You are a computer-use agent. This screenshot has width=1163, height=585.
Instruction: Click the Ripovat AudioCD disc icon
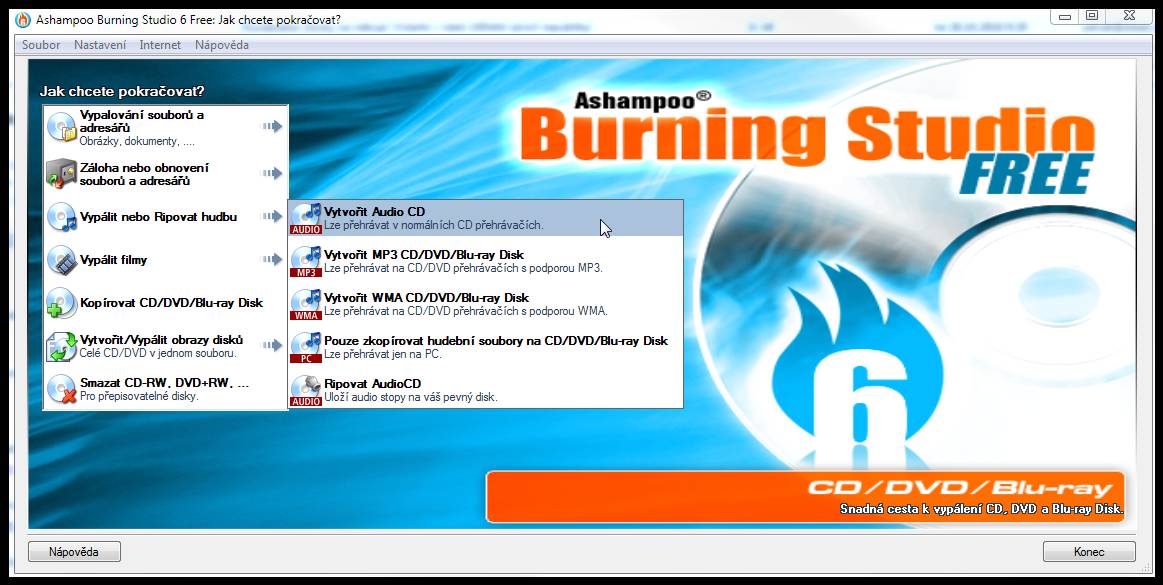point(306,390)
